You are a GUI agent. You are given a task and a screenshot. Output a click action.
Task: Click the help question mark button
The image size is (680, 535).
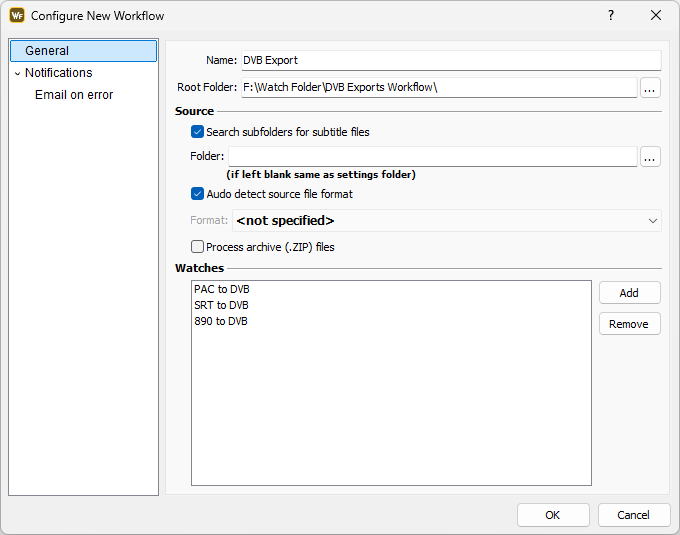click(611, 16)
